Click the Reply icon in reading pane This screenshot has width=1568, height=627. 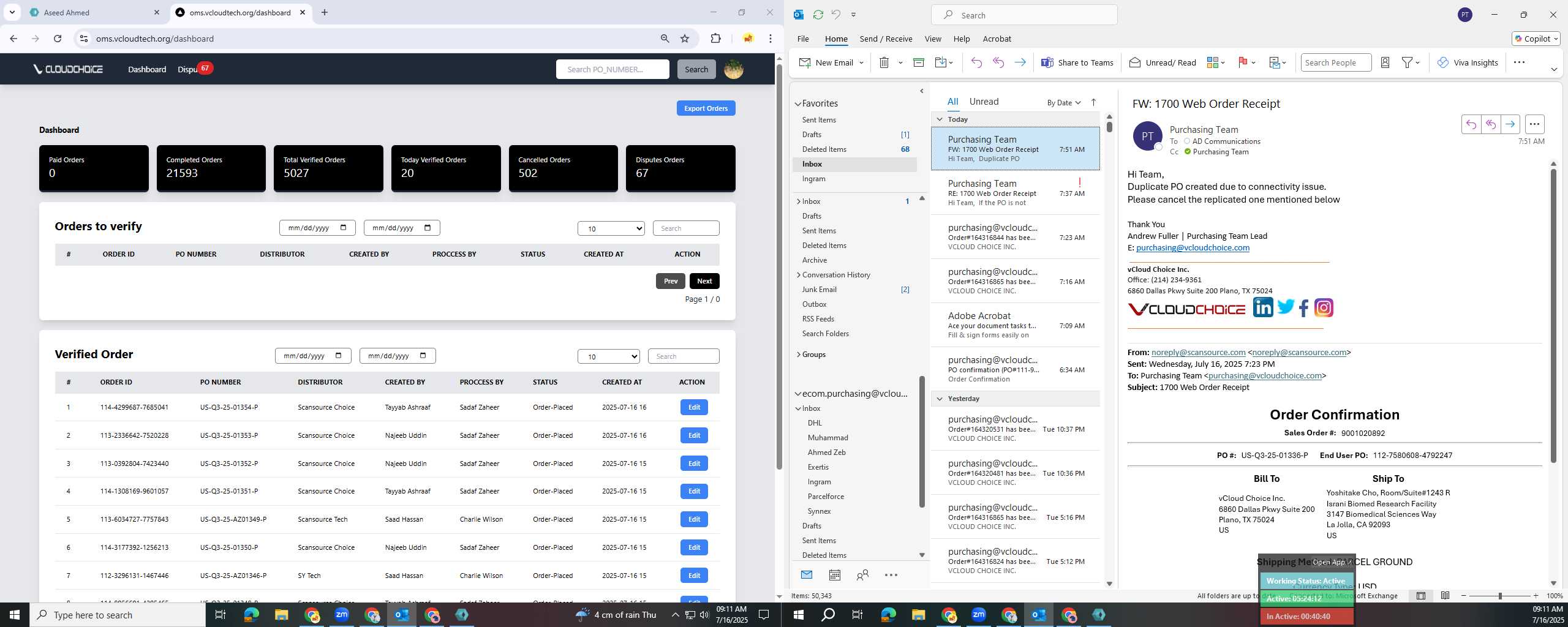tap(1471, 124)
